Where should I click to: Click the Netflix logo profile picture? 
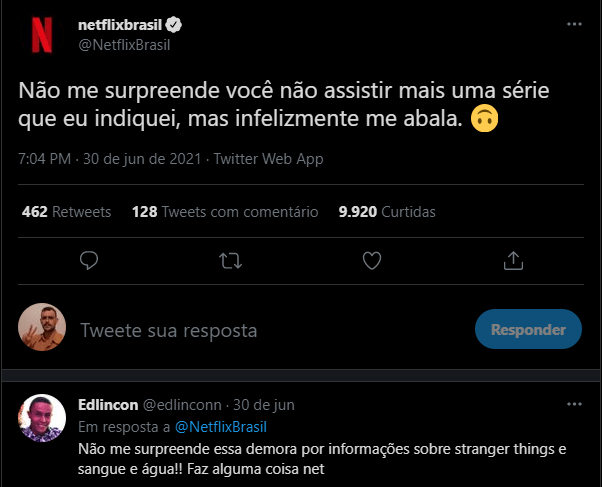click(43, 33)
